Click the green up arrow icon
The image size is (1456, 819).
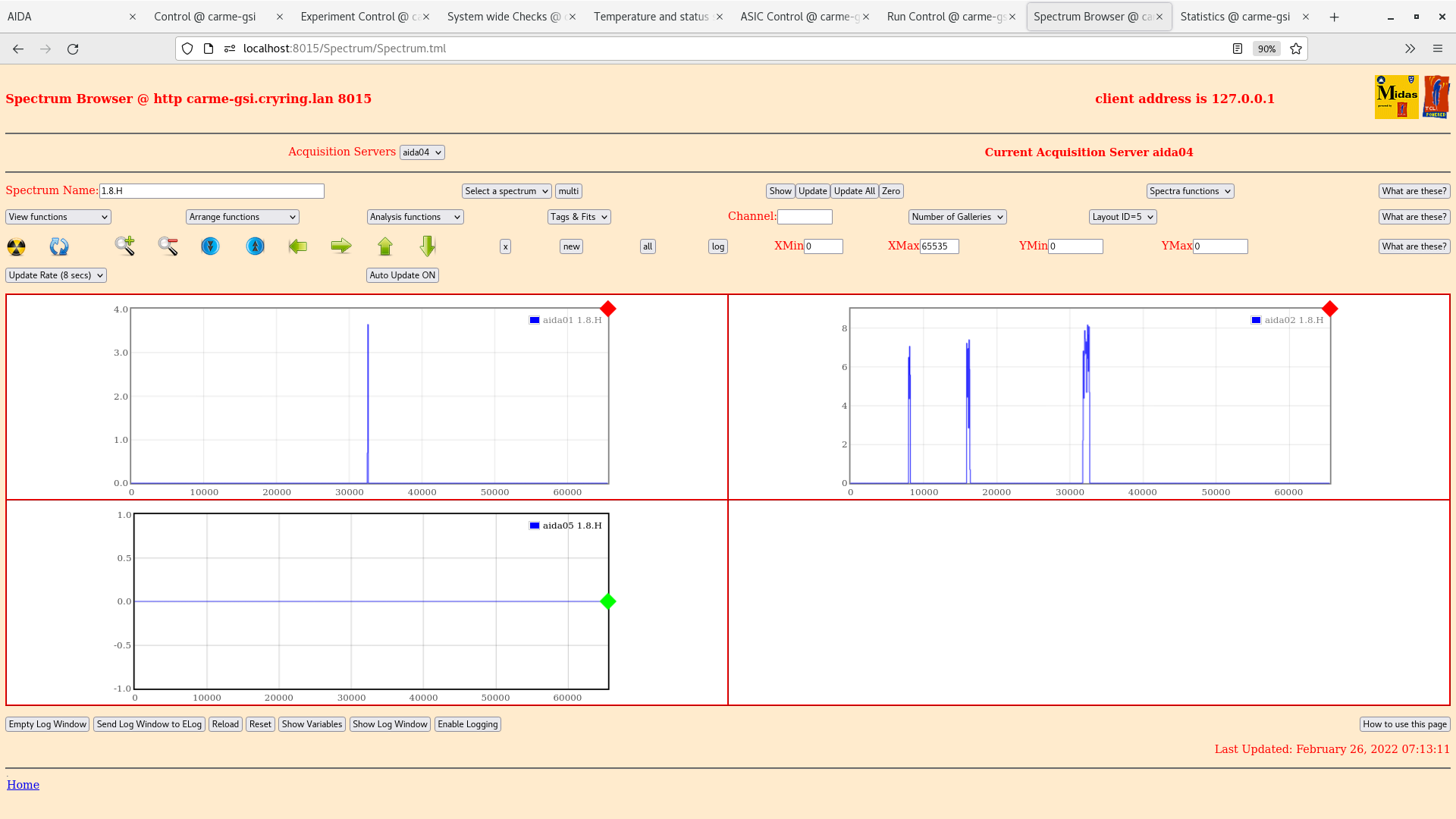(385, 246)
